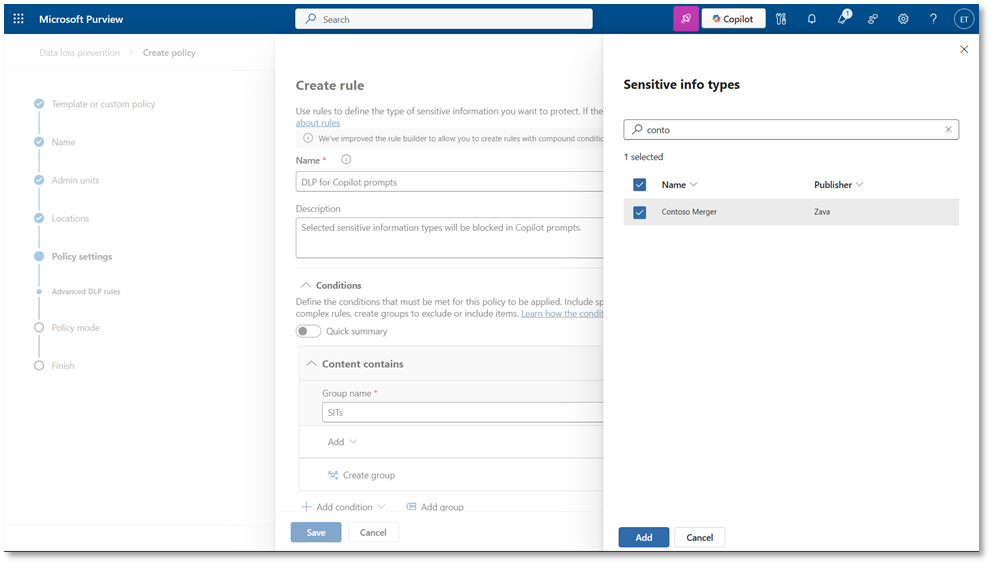
Task: Open the app launcher waffle icon
Action: [18, 19]
